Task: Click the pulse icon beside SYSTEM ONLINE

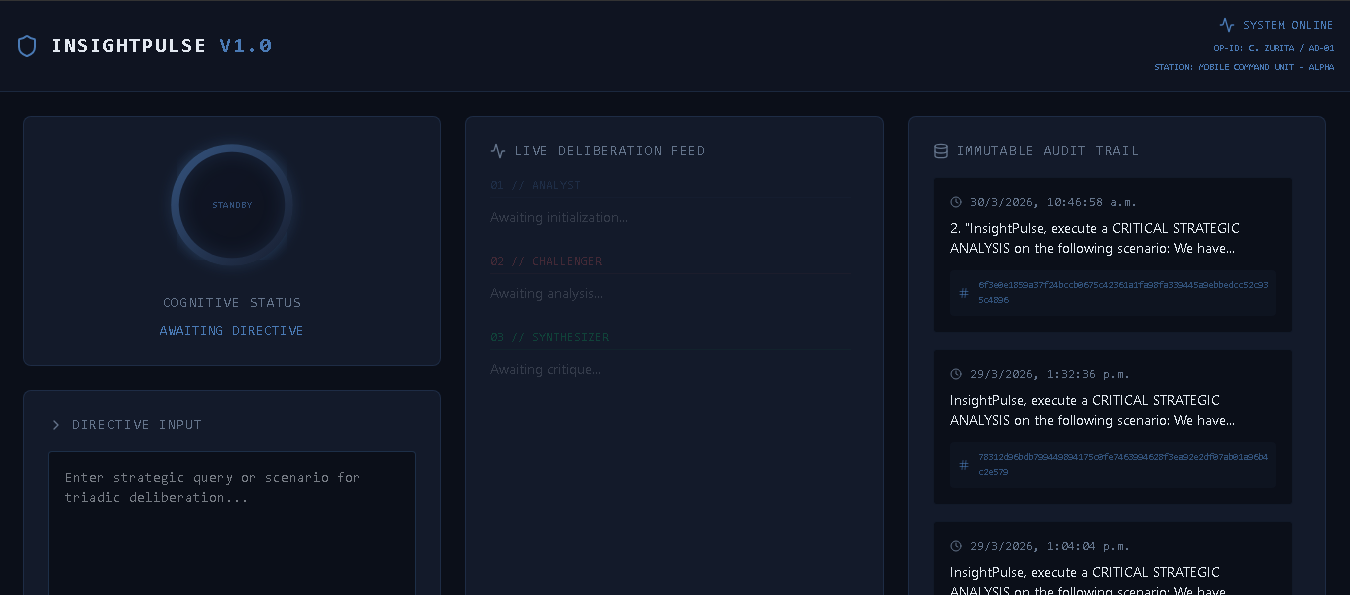Action: [x=1227, y=24]
